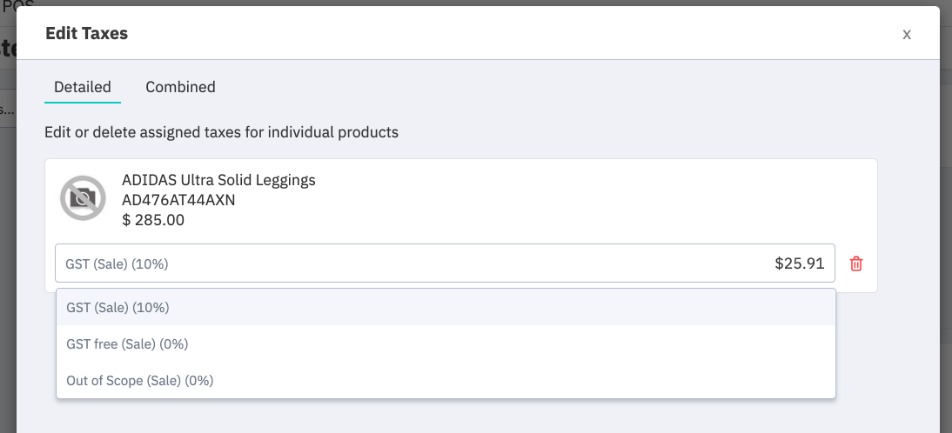The width and height of the screenshot is (952, 433).
Task: Click the Edit Taxes dialog title
Action: (87, 33)
